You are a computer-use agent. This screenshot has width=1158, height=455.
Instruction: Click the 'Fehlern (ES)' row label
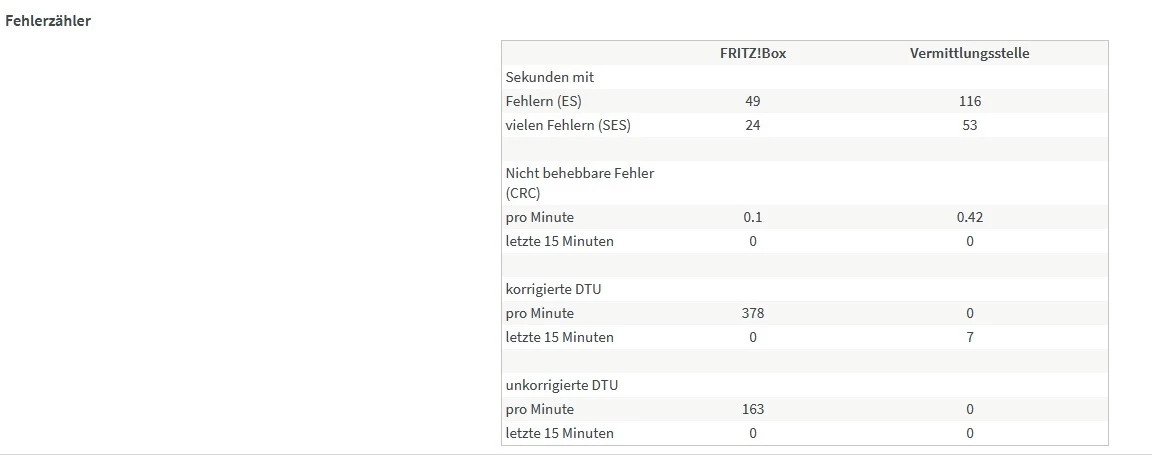coord(544,101)
